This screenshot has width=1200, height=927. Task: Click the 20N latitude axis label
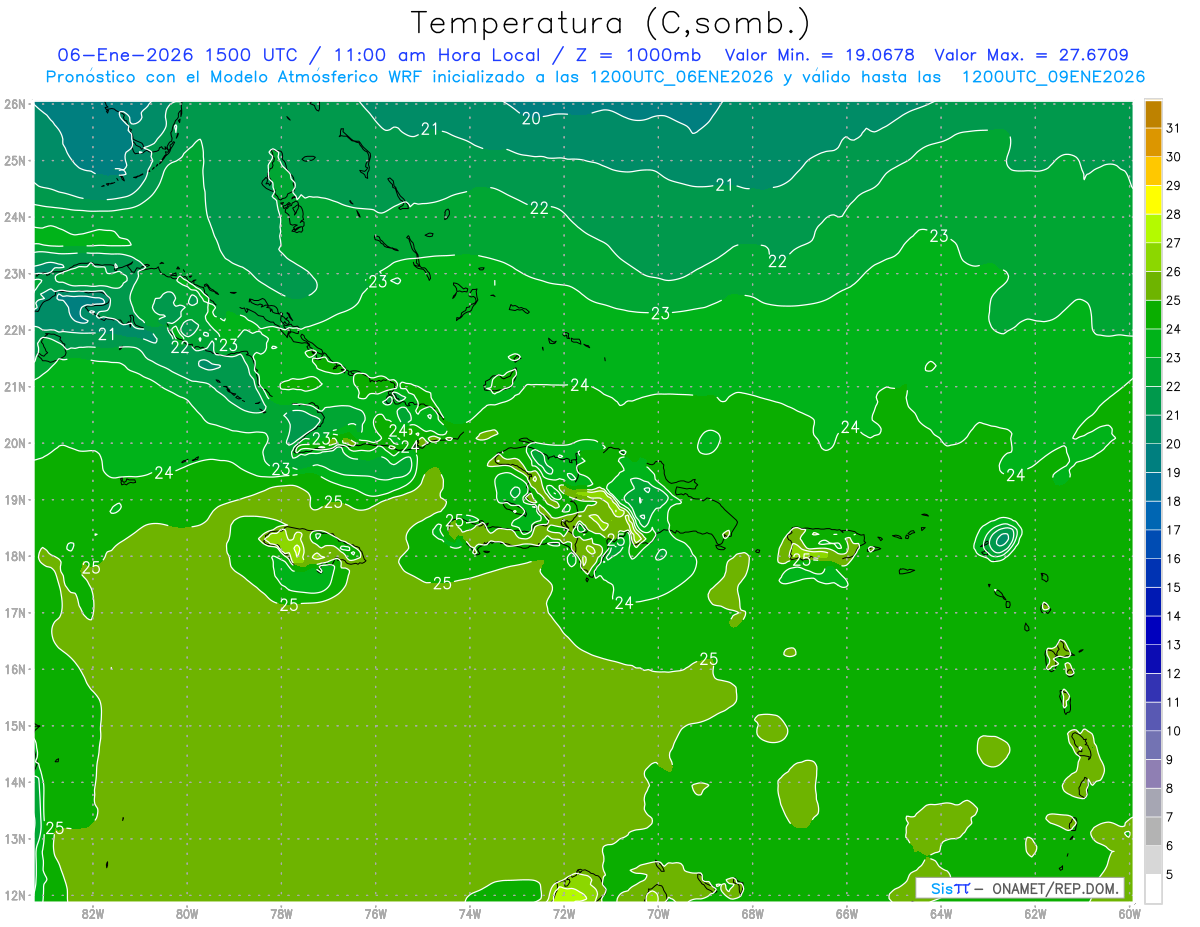click(14, 443)
